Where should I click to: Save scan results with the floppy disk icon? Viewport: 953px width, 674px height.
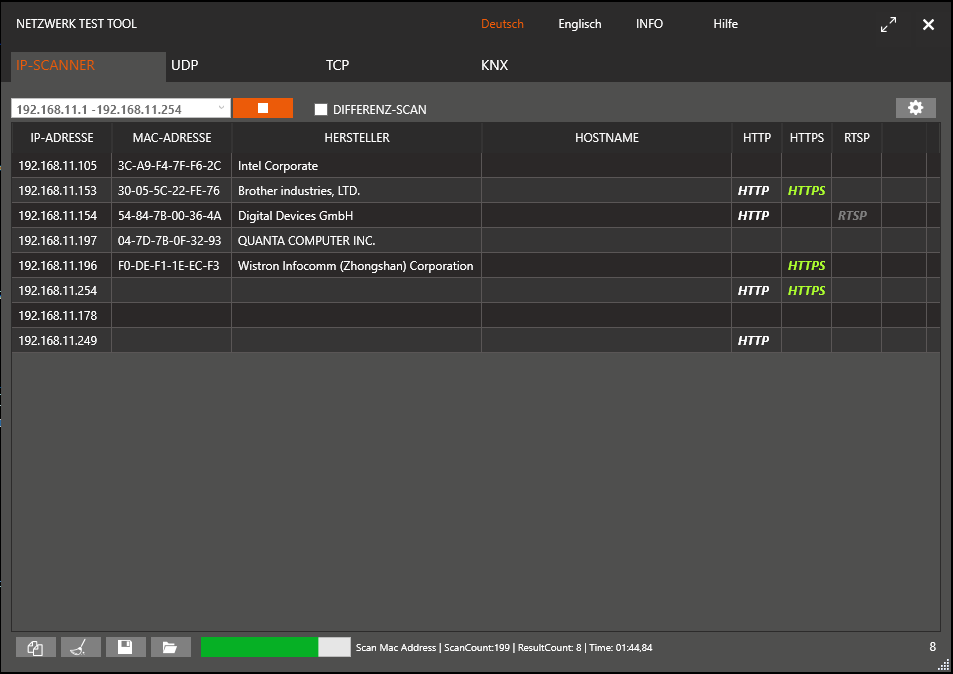[125, 648]
